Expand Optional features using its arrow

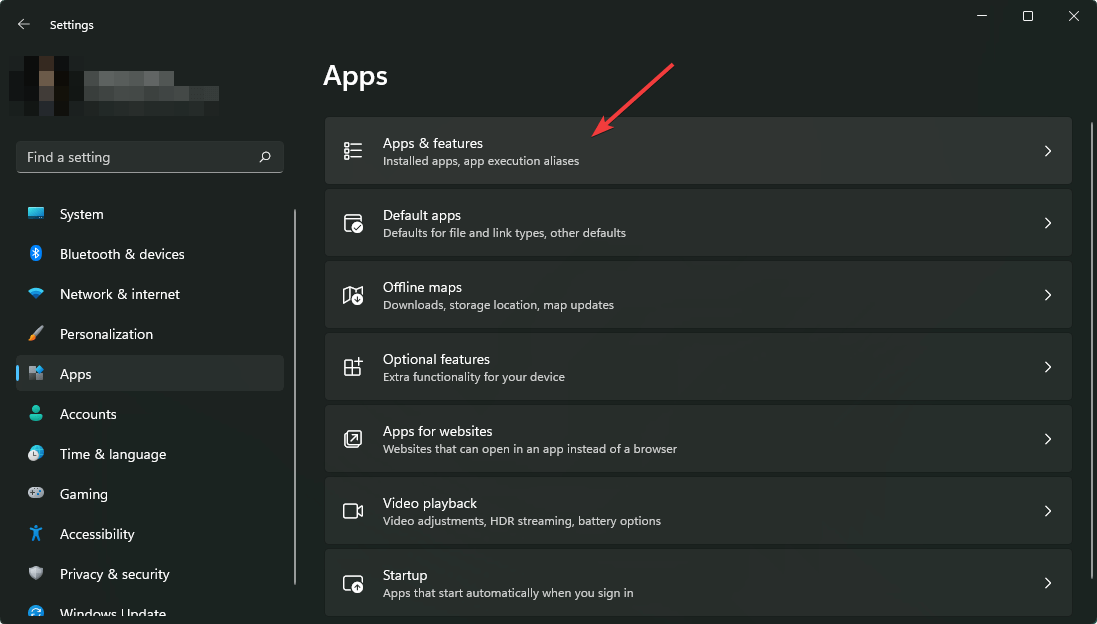tap(1048, 367)
